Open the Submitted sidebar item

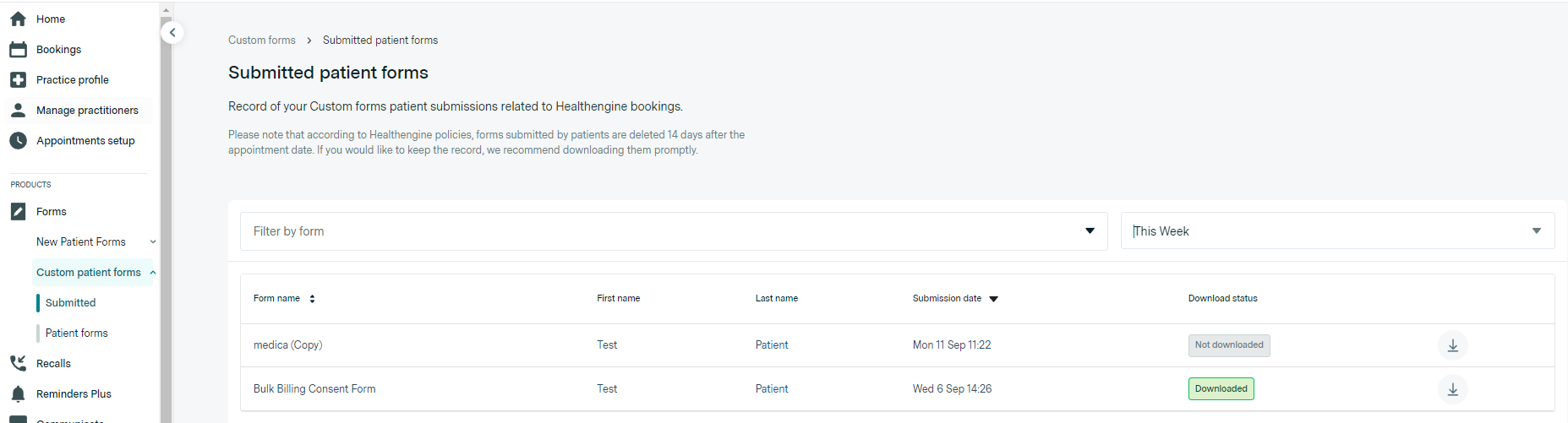(x=71, y=303)
